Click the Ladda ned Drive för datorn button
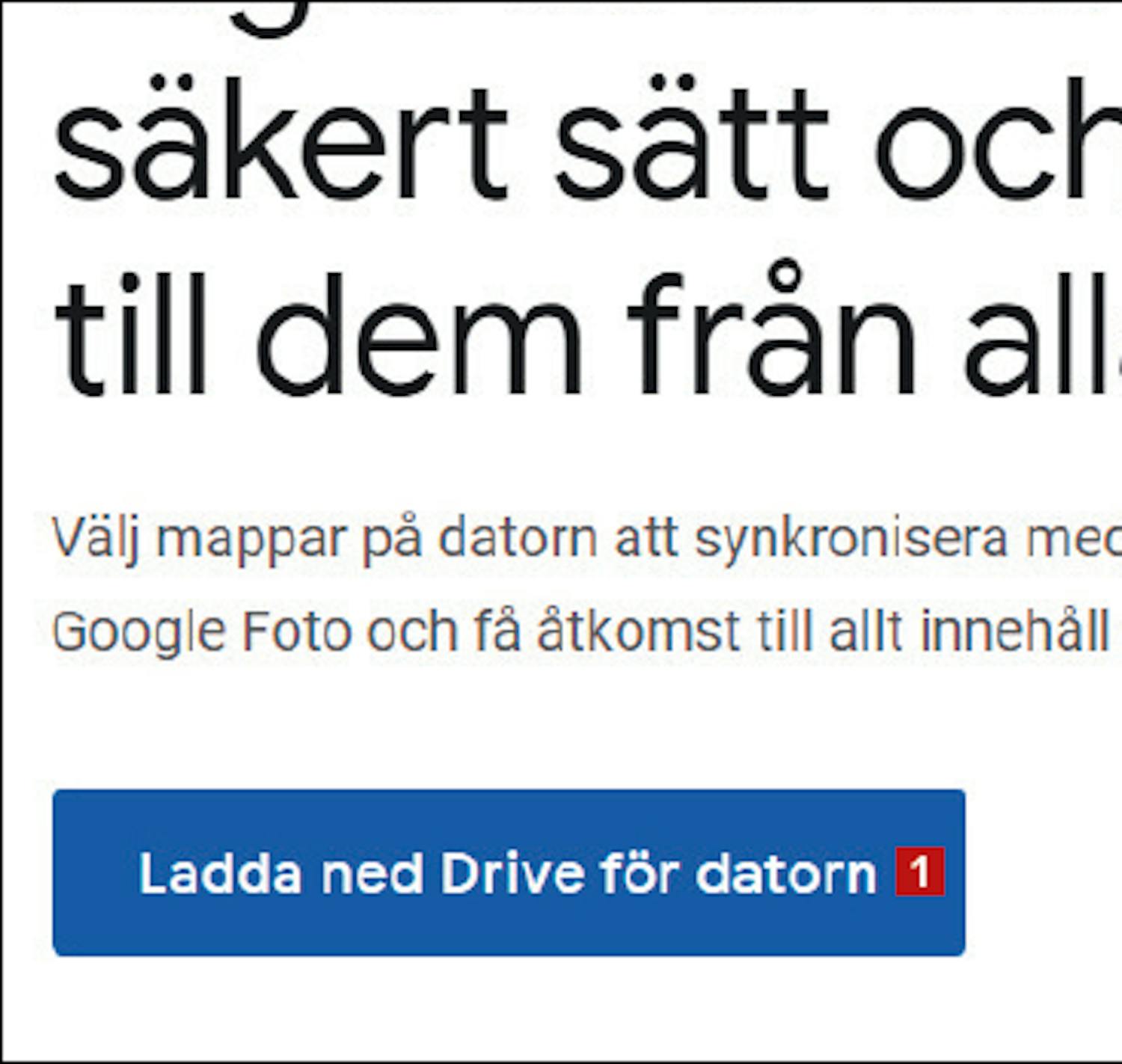Image resolution: width=1122 pixels, height=1064 pixels. pyautogui.click(x=509, y=872)
